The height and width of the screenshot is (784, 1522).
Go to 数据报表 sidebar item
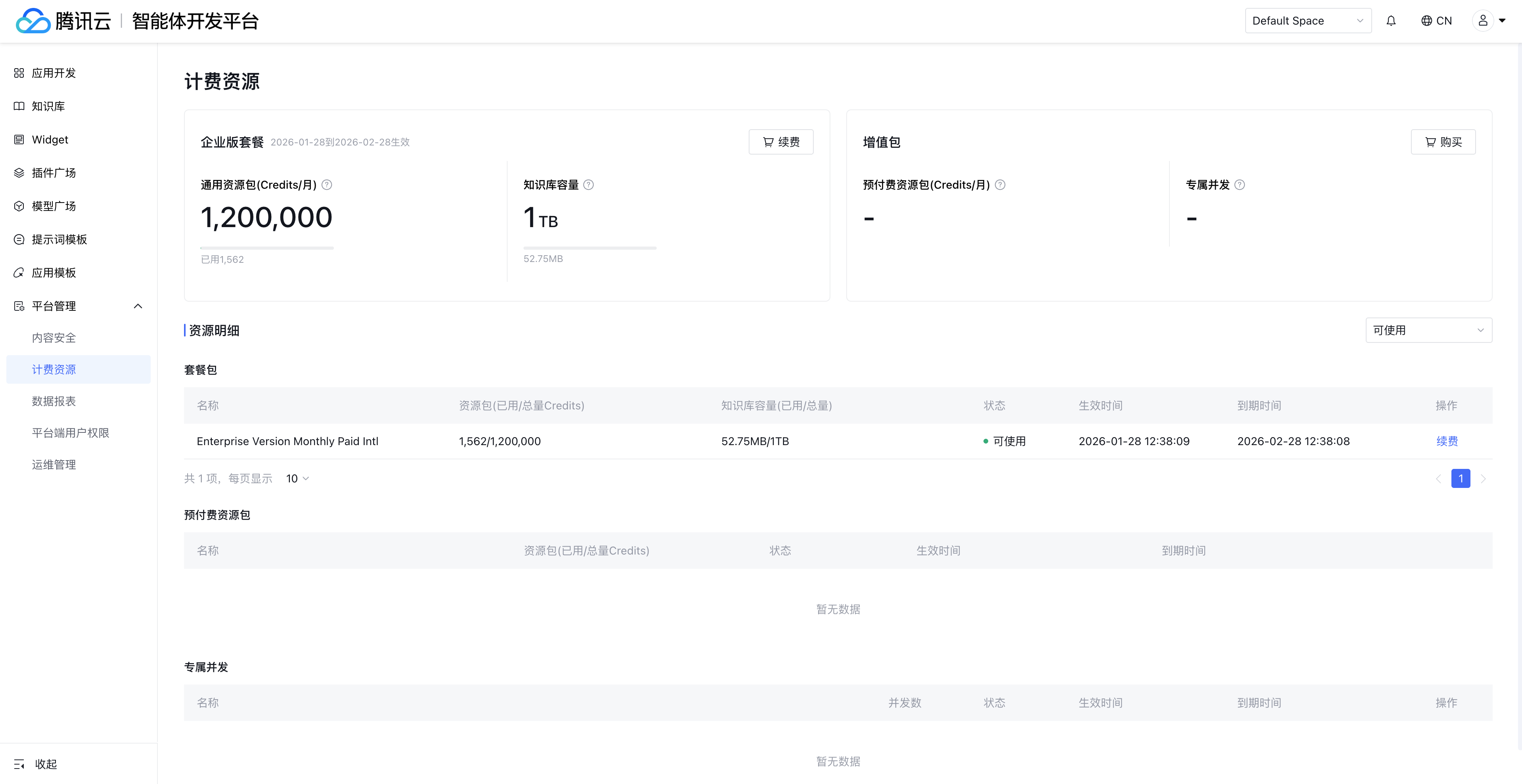(x=54, y=401)
